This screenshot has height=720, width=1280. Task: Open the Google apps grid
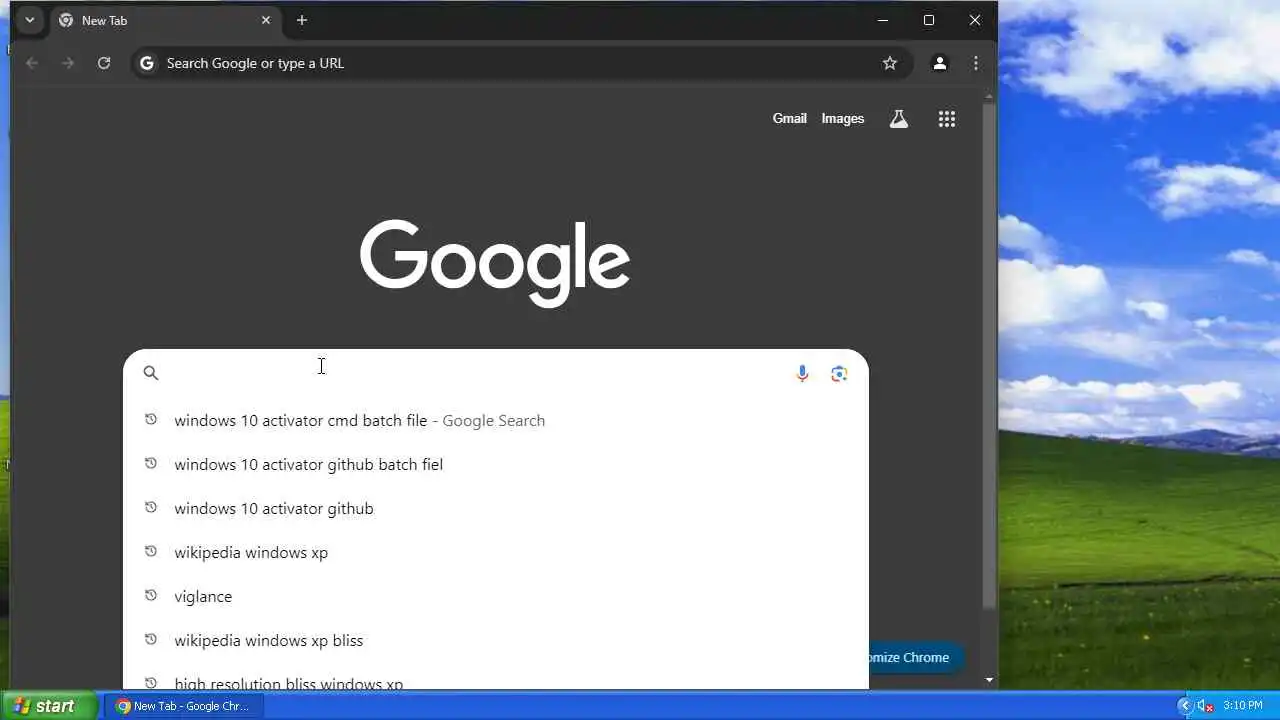pyautogui.click(x=947, y=119)
